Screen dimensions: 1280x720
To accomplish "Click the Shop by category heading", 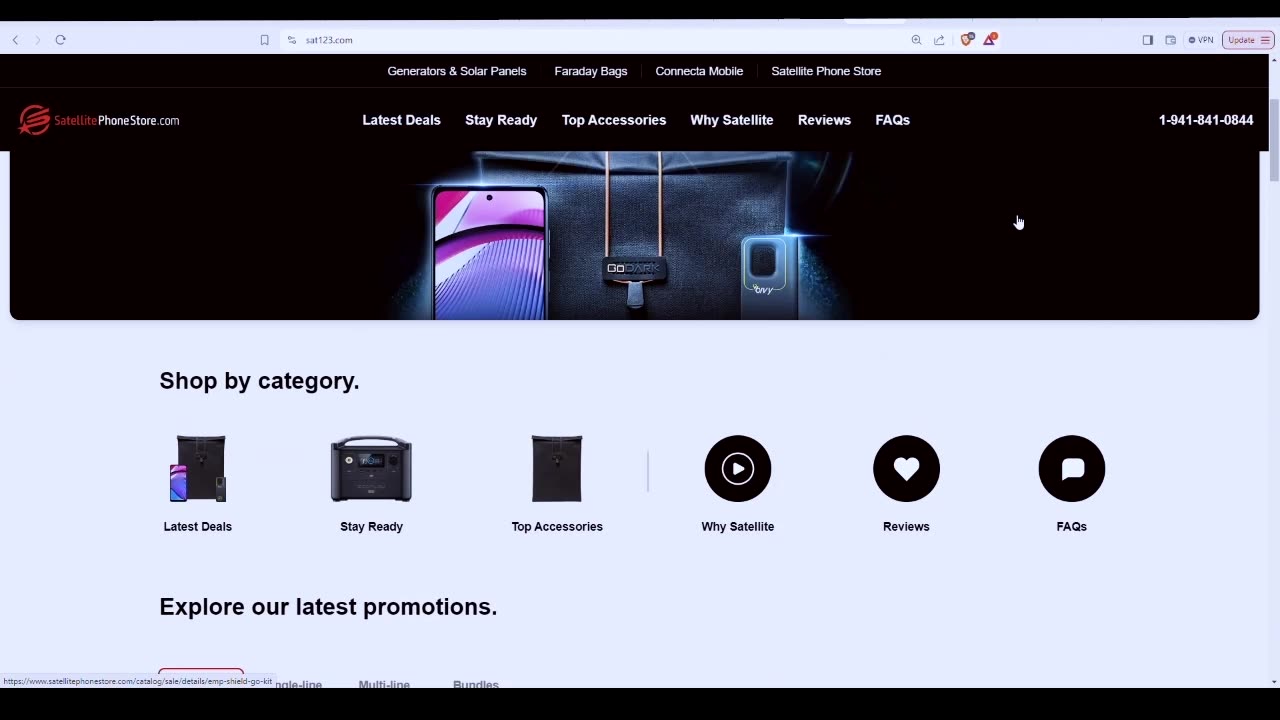I will coord(259,381).
